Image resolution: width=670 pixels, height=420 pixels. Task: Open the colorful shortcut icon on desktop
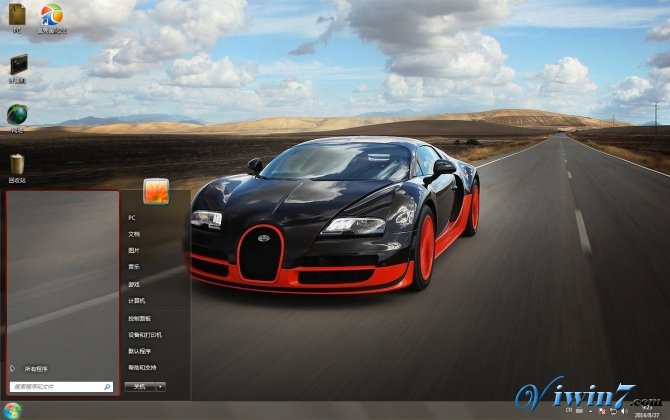pos(52,18)
